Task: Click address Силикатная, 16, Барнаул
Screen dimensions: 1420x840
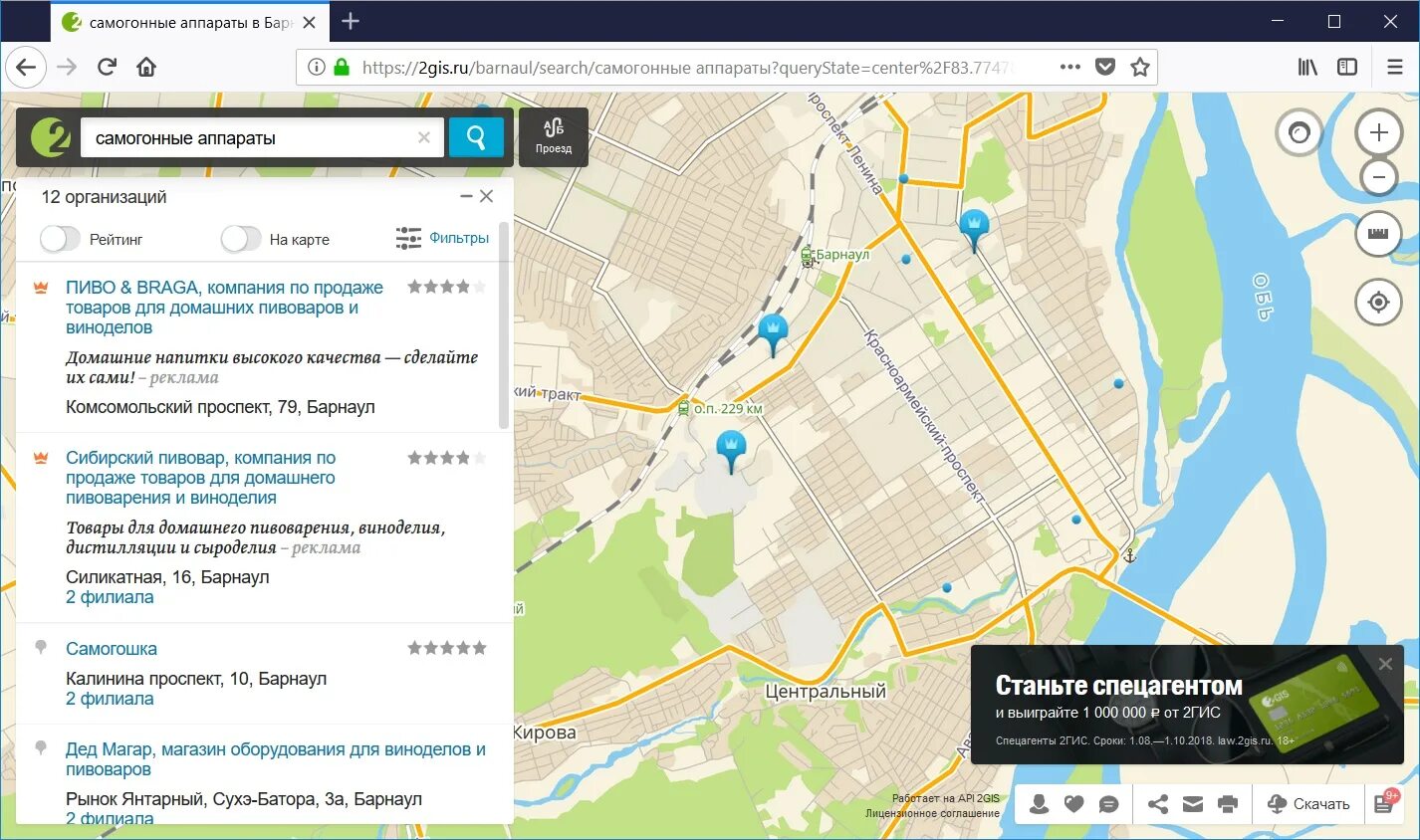Action: pos(167,577)
